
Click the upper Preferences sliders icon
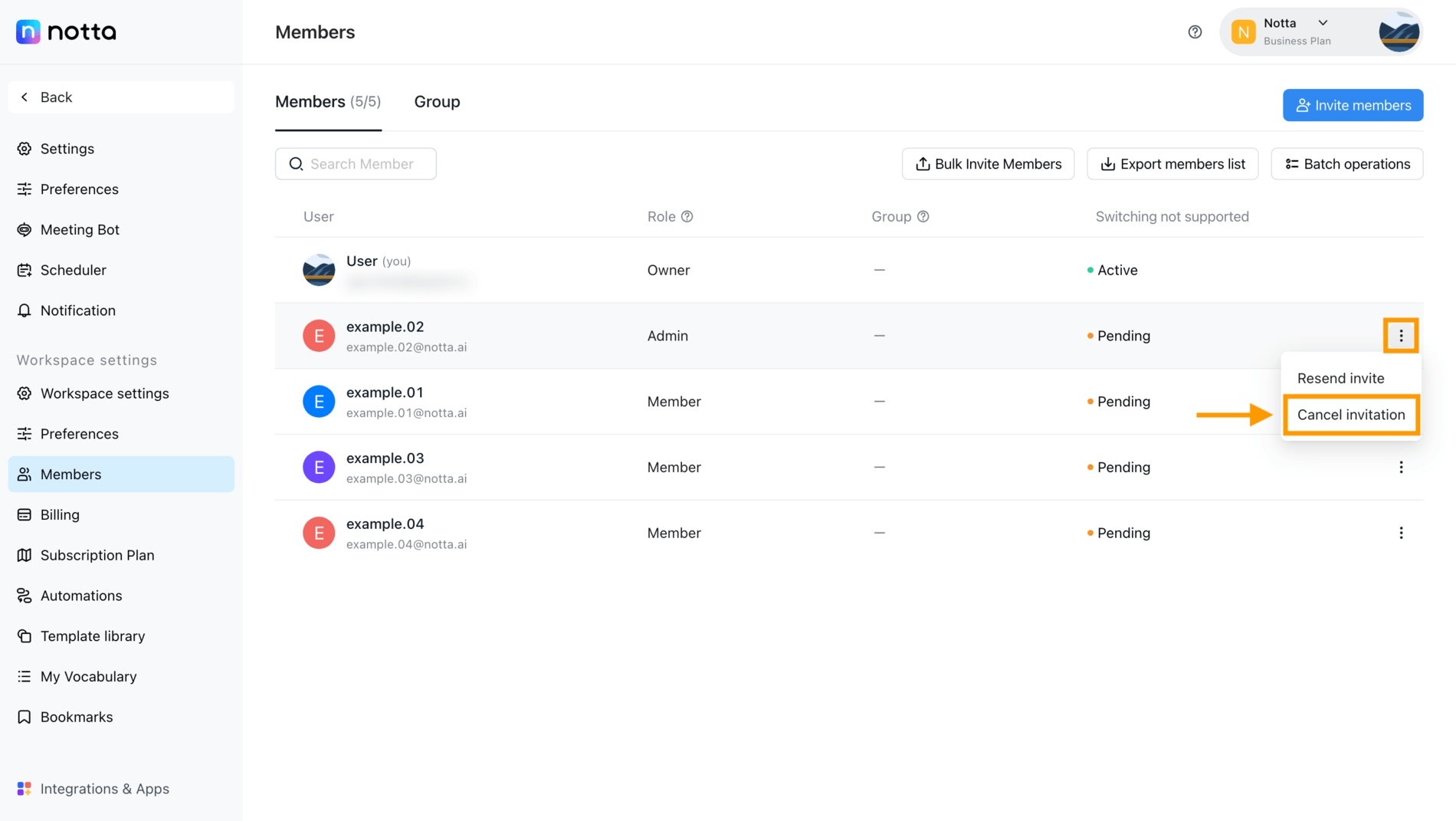25,189
